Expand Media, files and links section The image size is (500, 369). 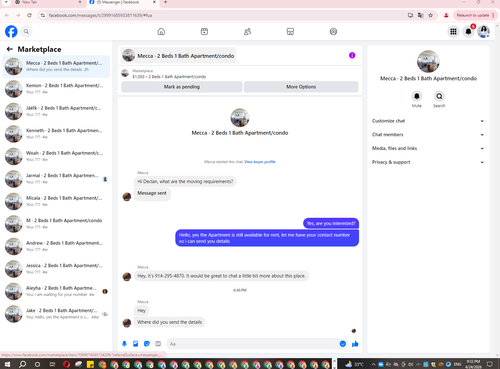pyautogui.click(x=428, y=148)
